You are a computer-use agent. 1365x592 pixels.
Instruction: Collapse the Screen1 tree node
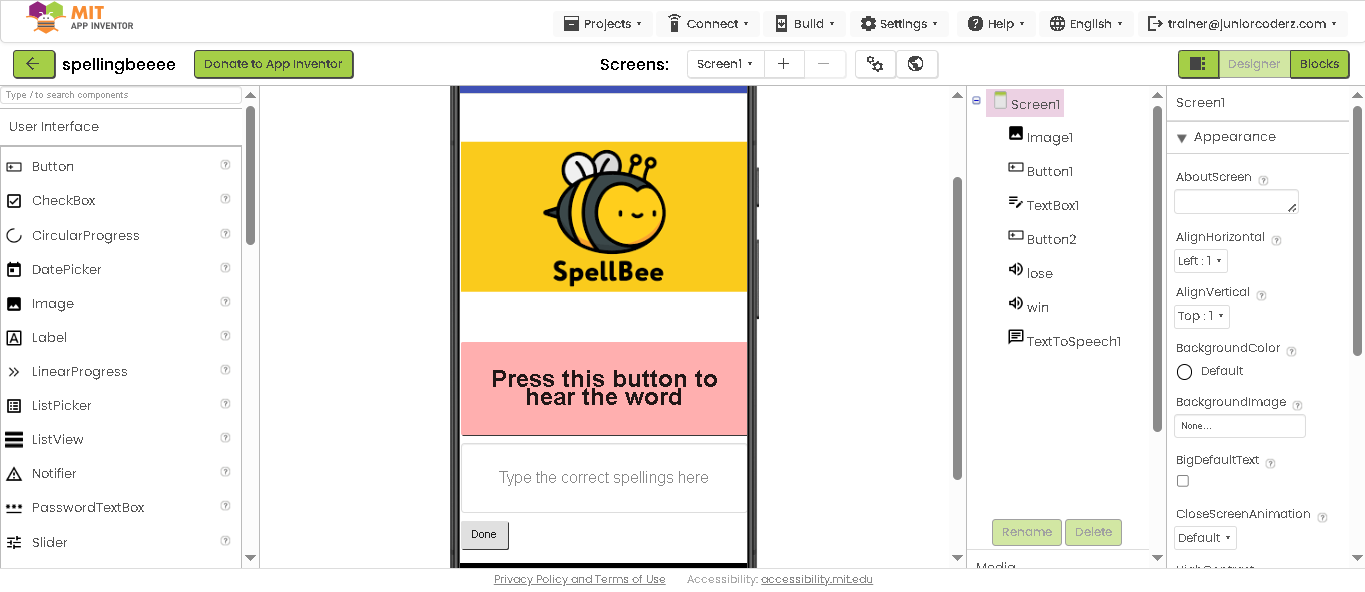[x=976, y=100]
